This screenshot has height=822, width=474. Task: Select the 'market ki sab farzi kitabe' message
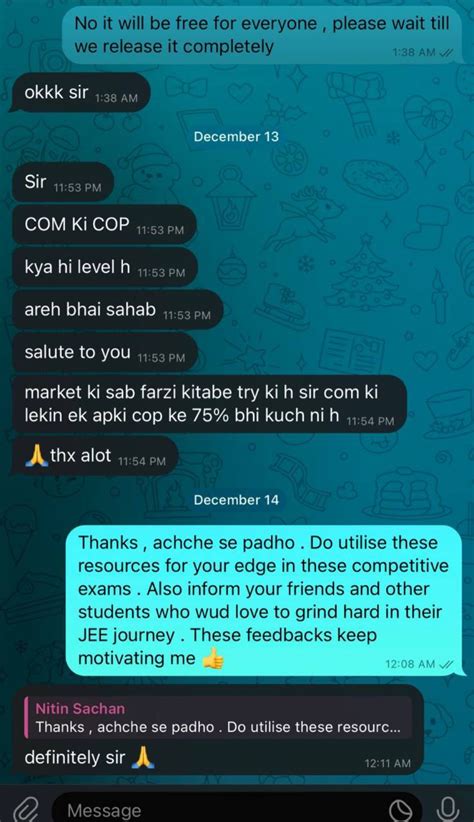coord(209,403)
